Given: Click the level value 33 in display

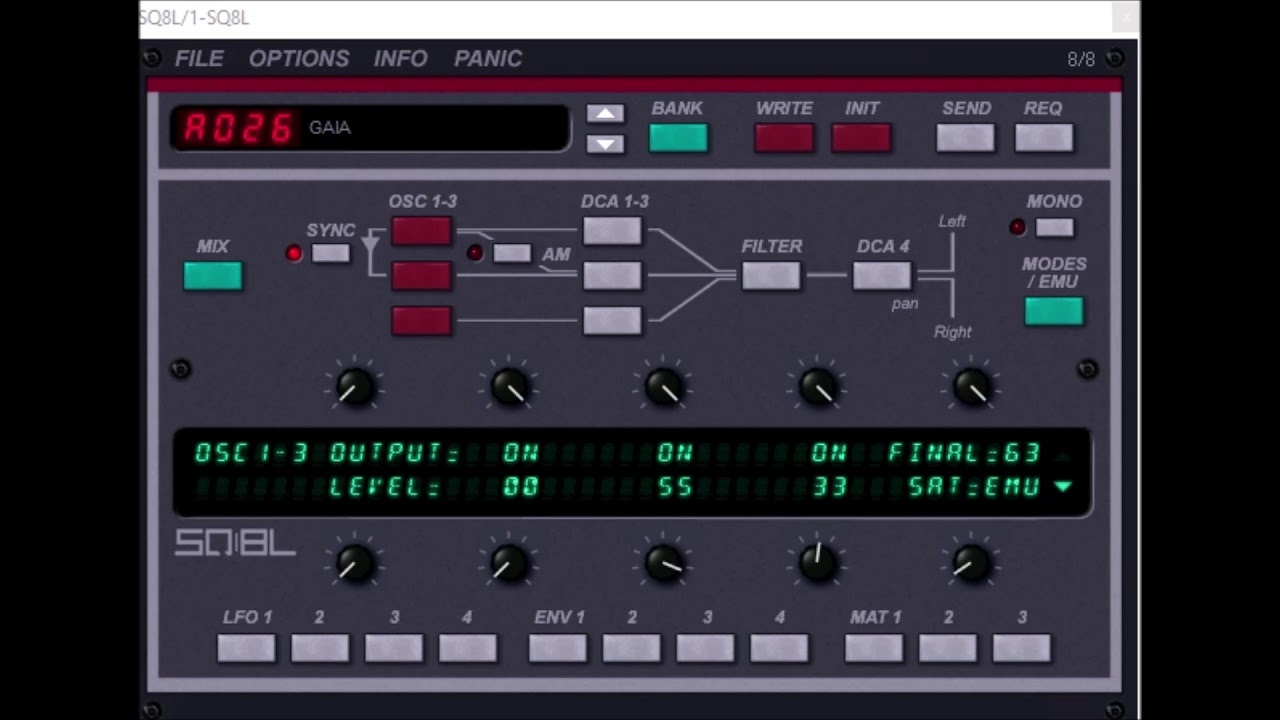Looking at the screenshot, I should pyautogui.click(x=830, y=487).
